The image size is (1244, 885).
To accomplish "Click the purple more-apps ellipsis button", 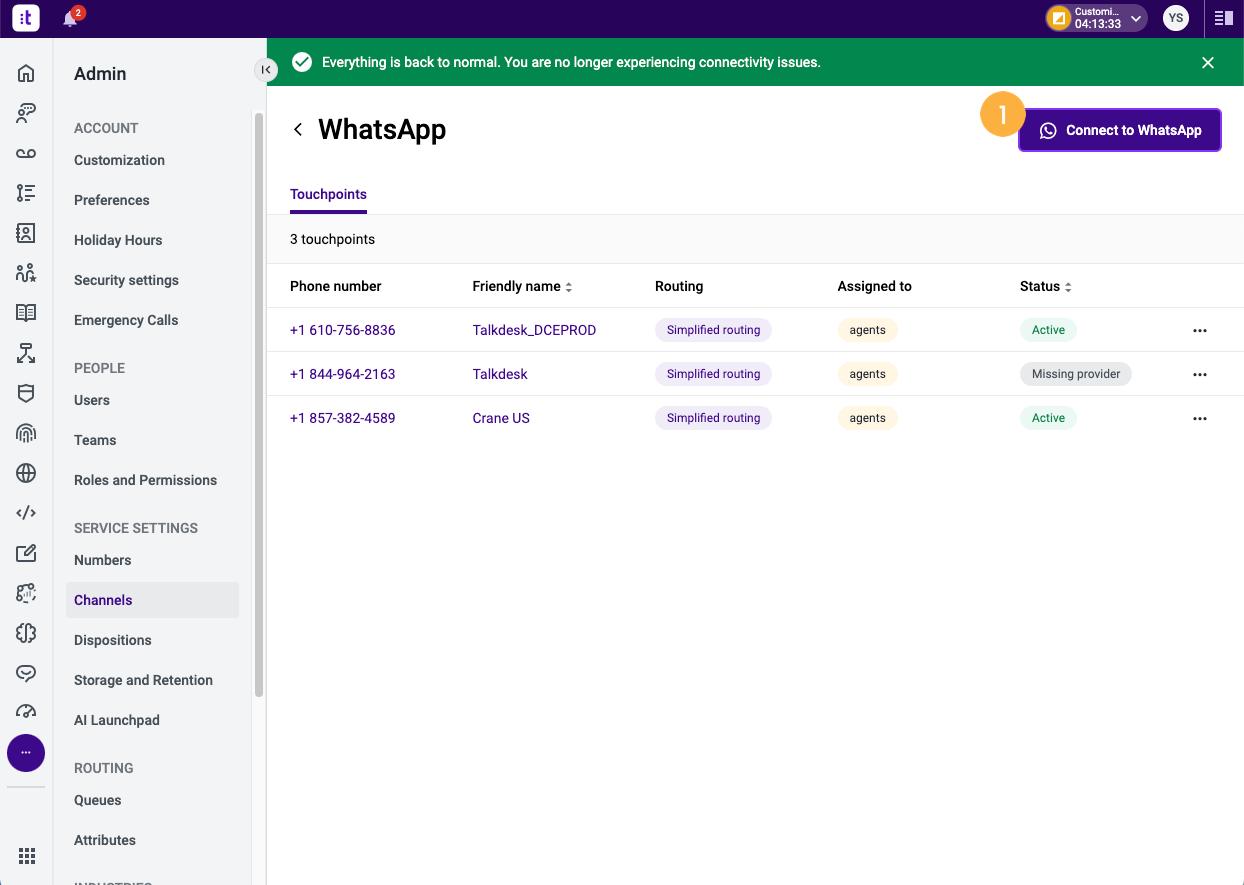I will tap(26, 753).
